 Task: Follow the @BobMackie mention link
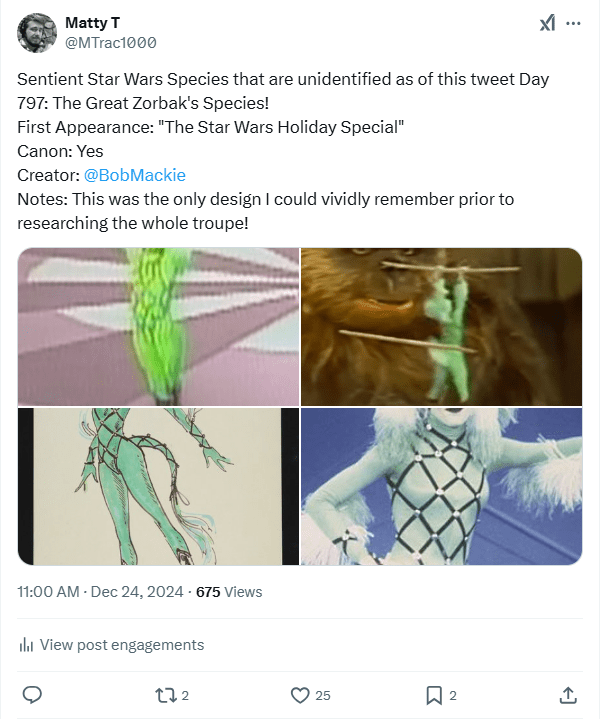pyautogui.click(x=135, y=175)
